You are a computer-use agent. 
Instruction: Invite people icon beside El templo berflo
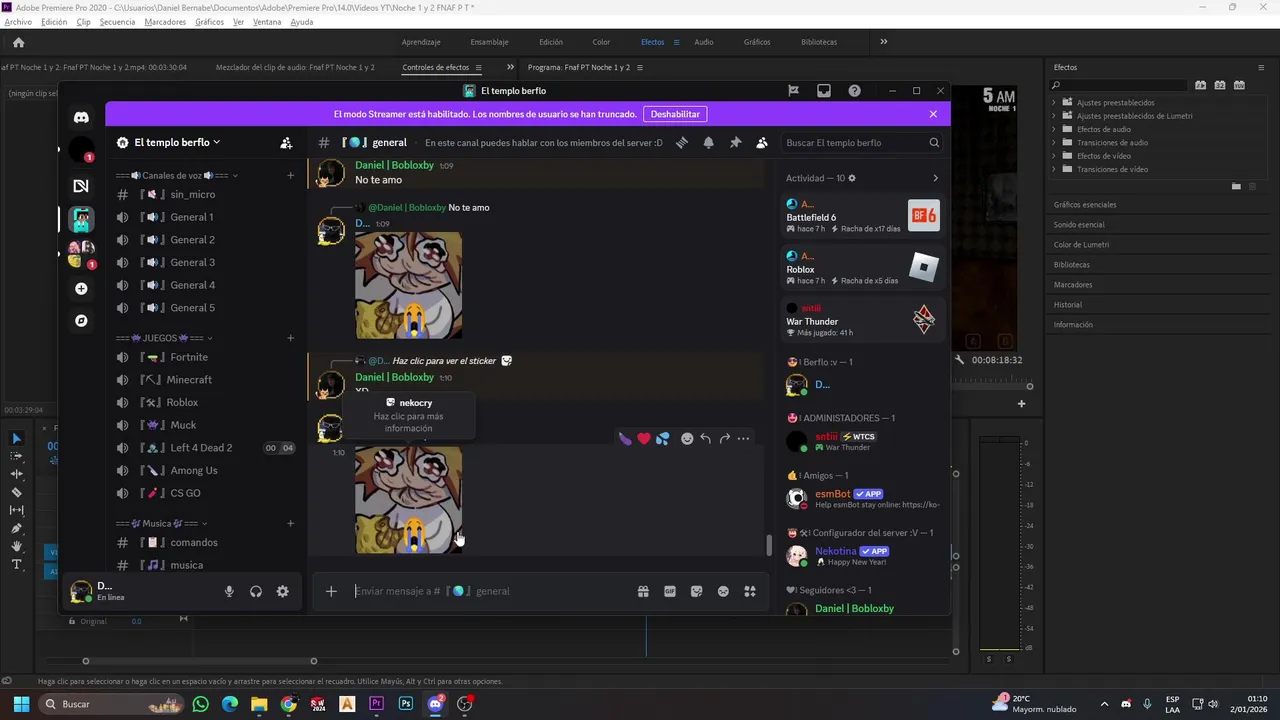[287, 143]
